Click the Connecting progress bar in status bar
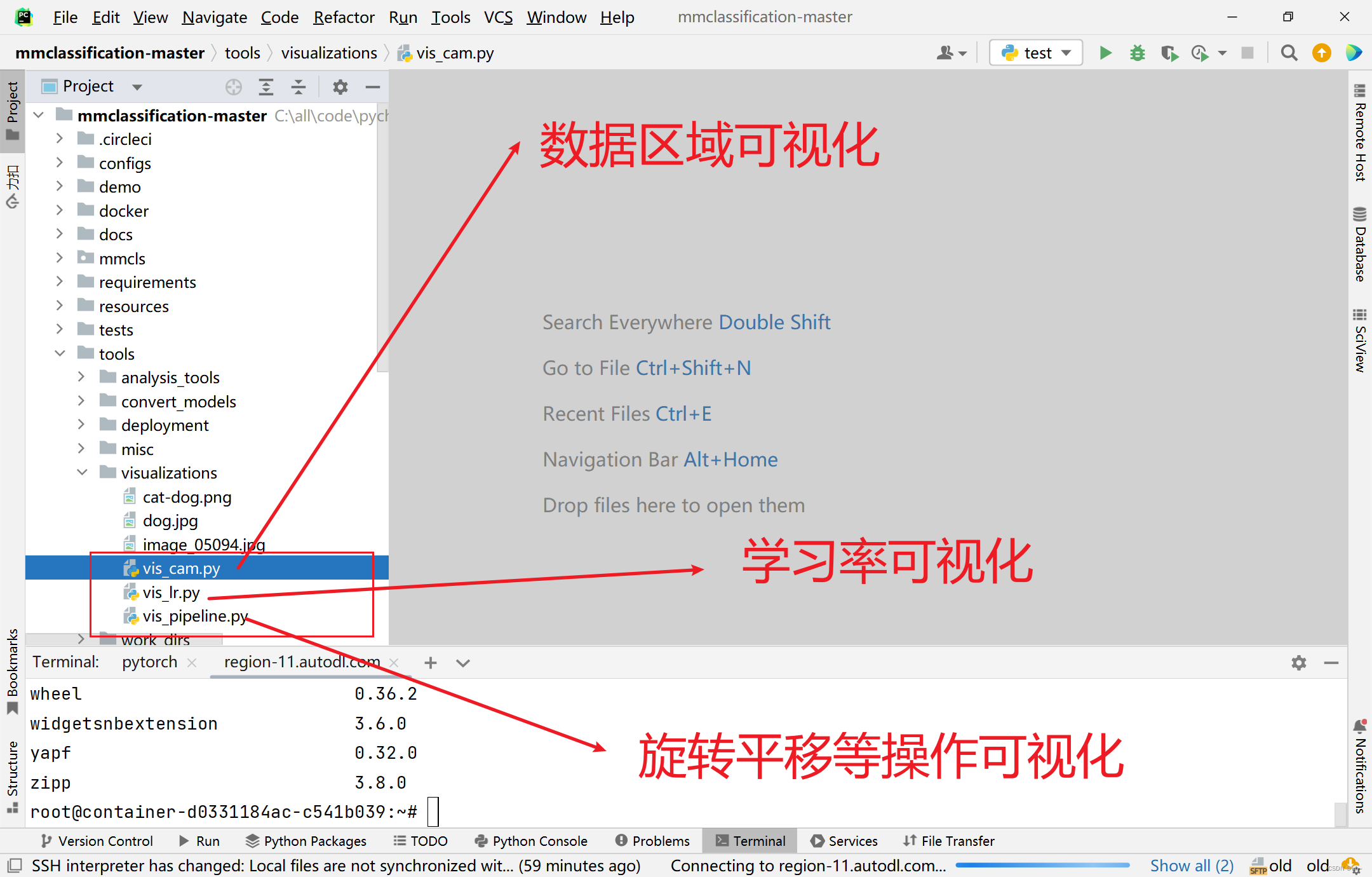The width and height of the screenshot is (1372, 877). pos(1042,865)
